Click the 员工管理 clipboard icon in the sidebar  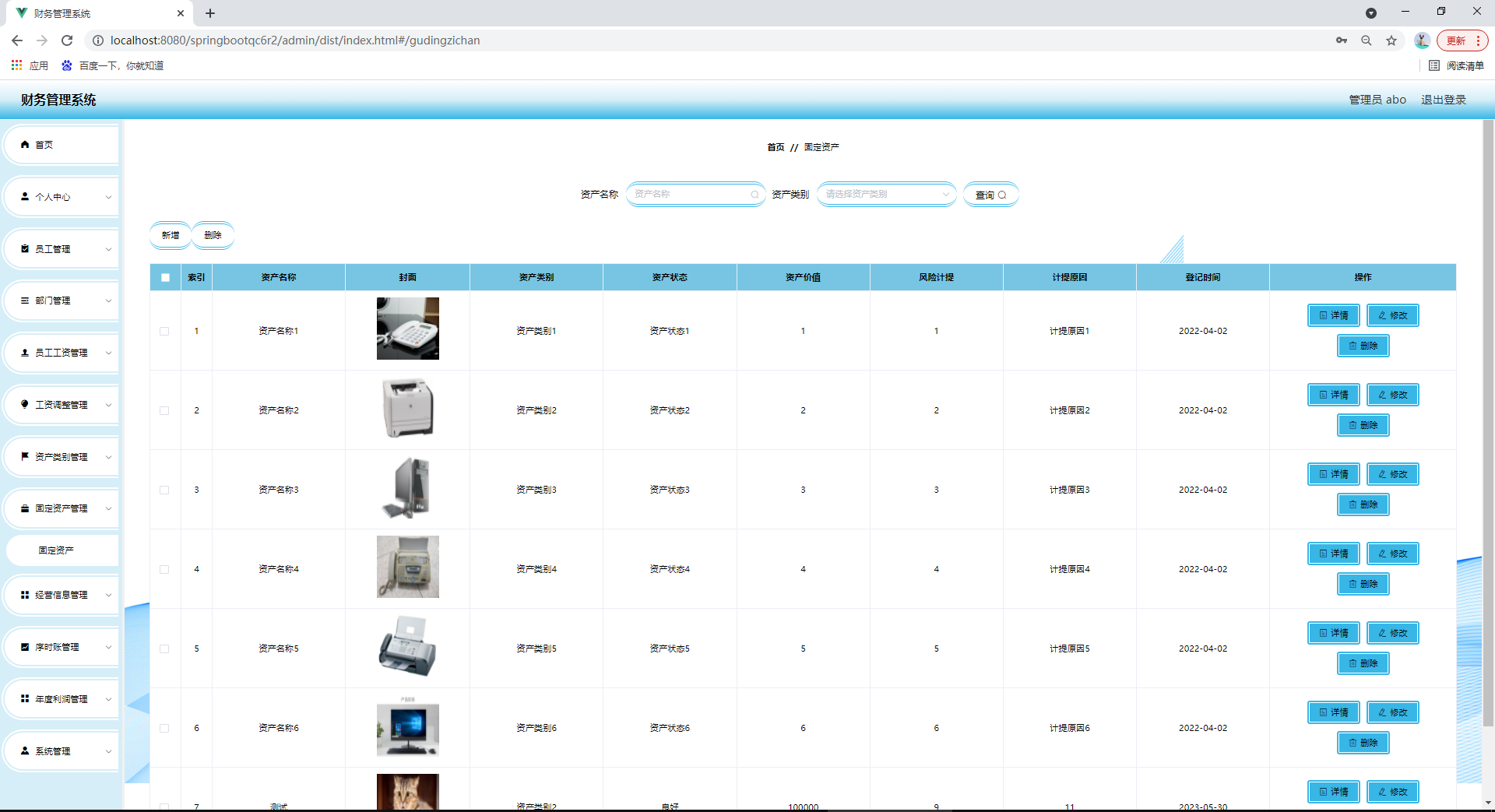tap(25, 249)
